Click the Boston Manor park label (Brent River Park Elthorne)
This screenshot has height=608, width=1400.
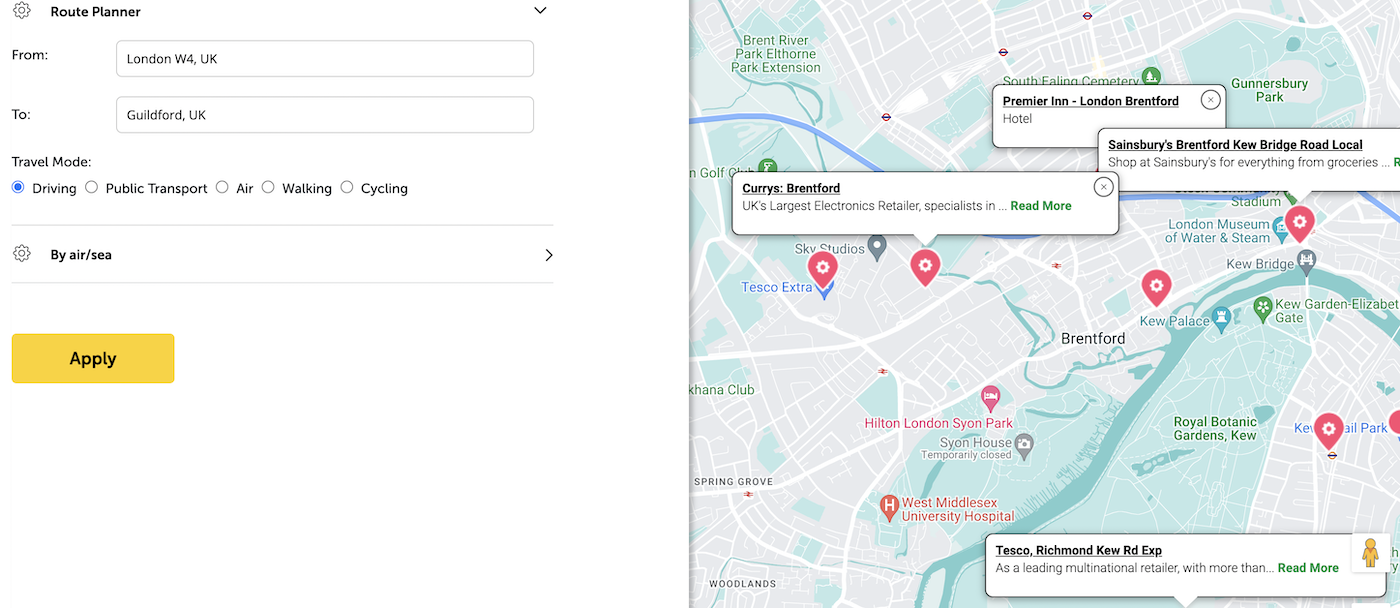776,54
